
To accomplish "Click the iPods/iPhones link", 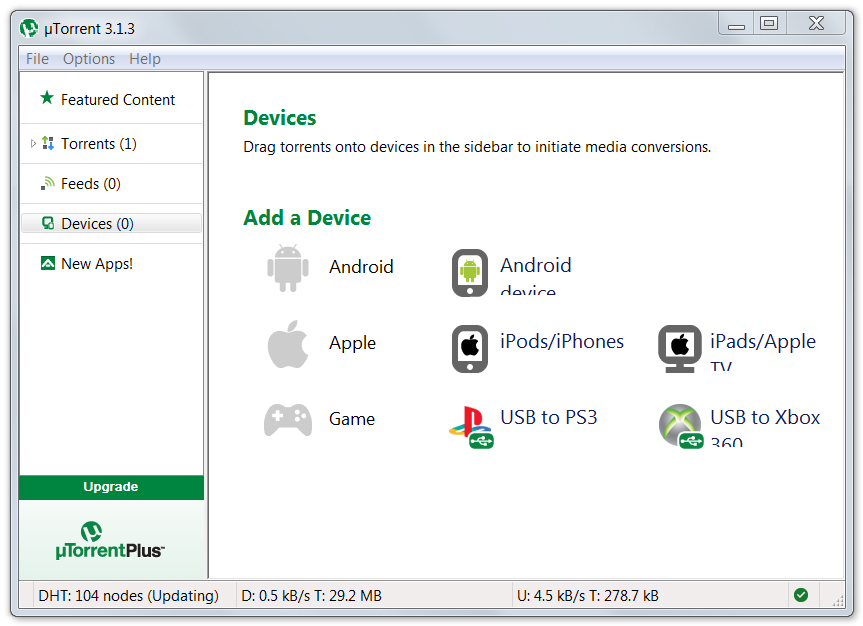I will coord(562,341).
